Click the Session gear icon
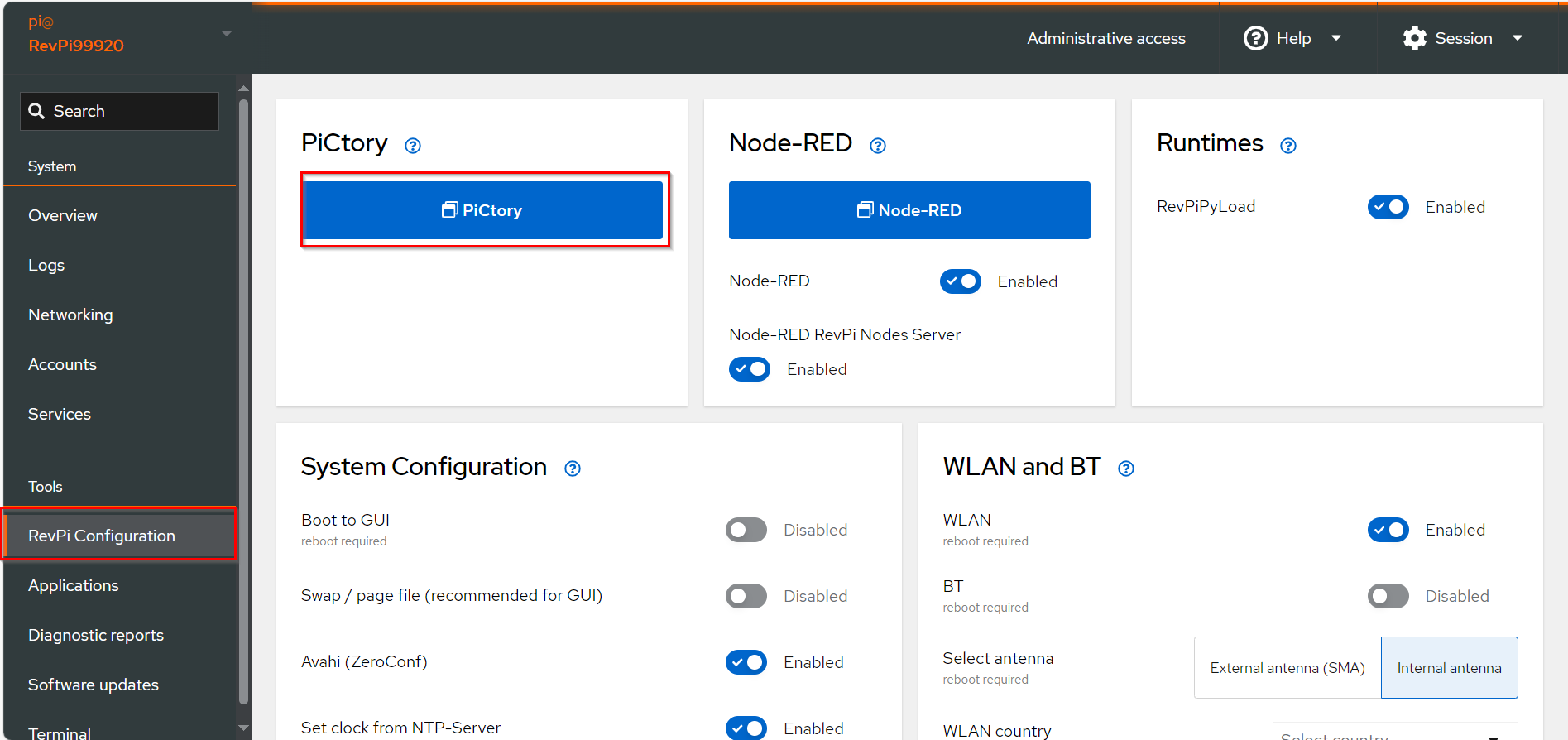The width and height of the screenshot is (1568, 740). coord(1415,38)
